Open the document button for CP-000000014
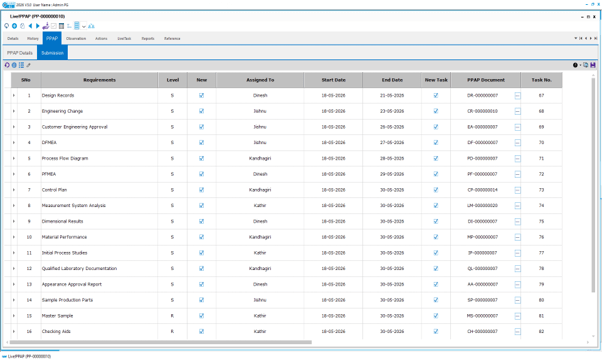Viewport: 602px width, 361px height. pyautogui.click(x=518, y=190)
